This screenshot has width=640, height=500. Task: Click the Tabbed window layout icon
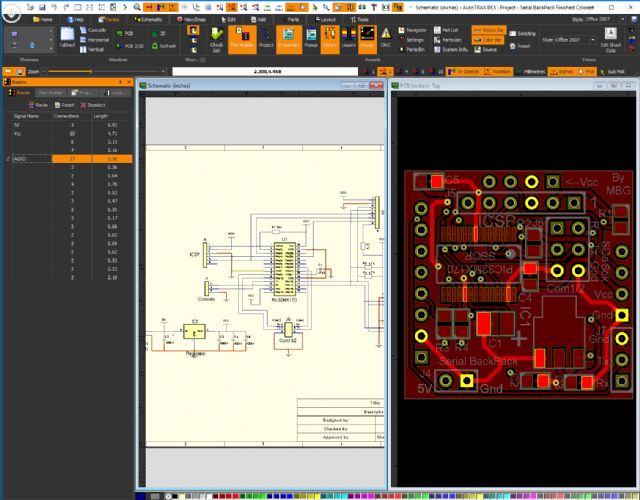point(67,38)
